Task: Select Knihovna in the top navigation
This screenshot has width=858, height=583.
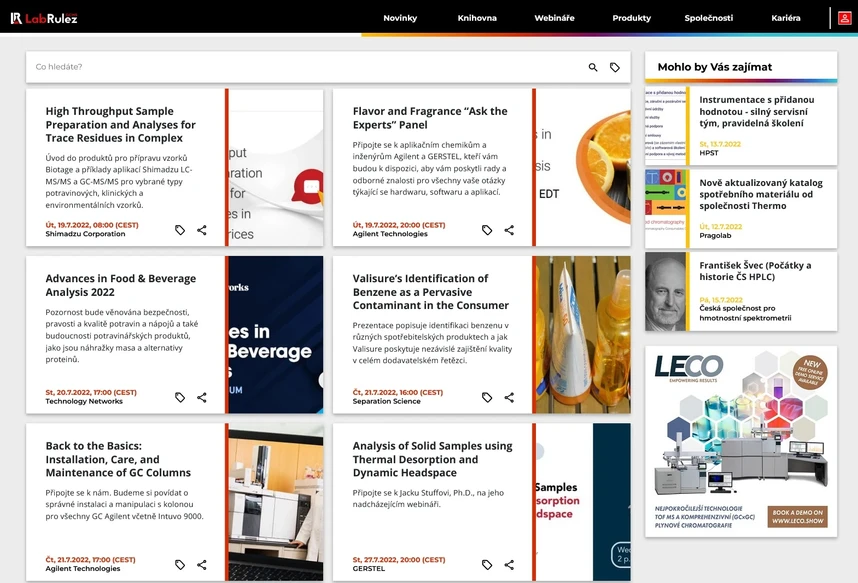Action: pyautogui.click(x=476, y=17)
